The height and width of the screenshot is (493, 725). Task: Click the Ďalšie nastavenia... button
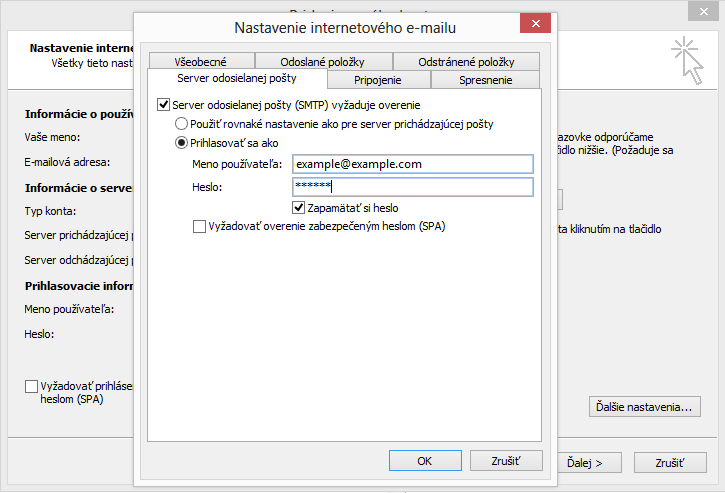pos(644,407)
